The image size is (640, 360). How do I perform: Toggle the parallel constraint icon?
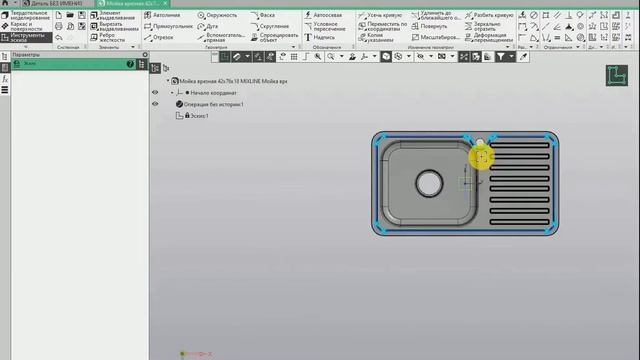click(557, 15)
